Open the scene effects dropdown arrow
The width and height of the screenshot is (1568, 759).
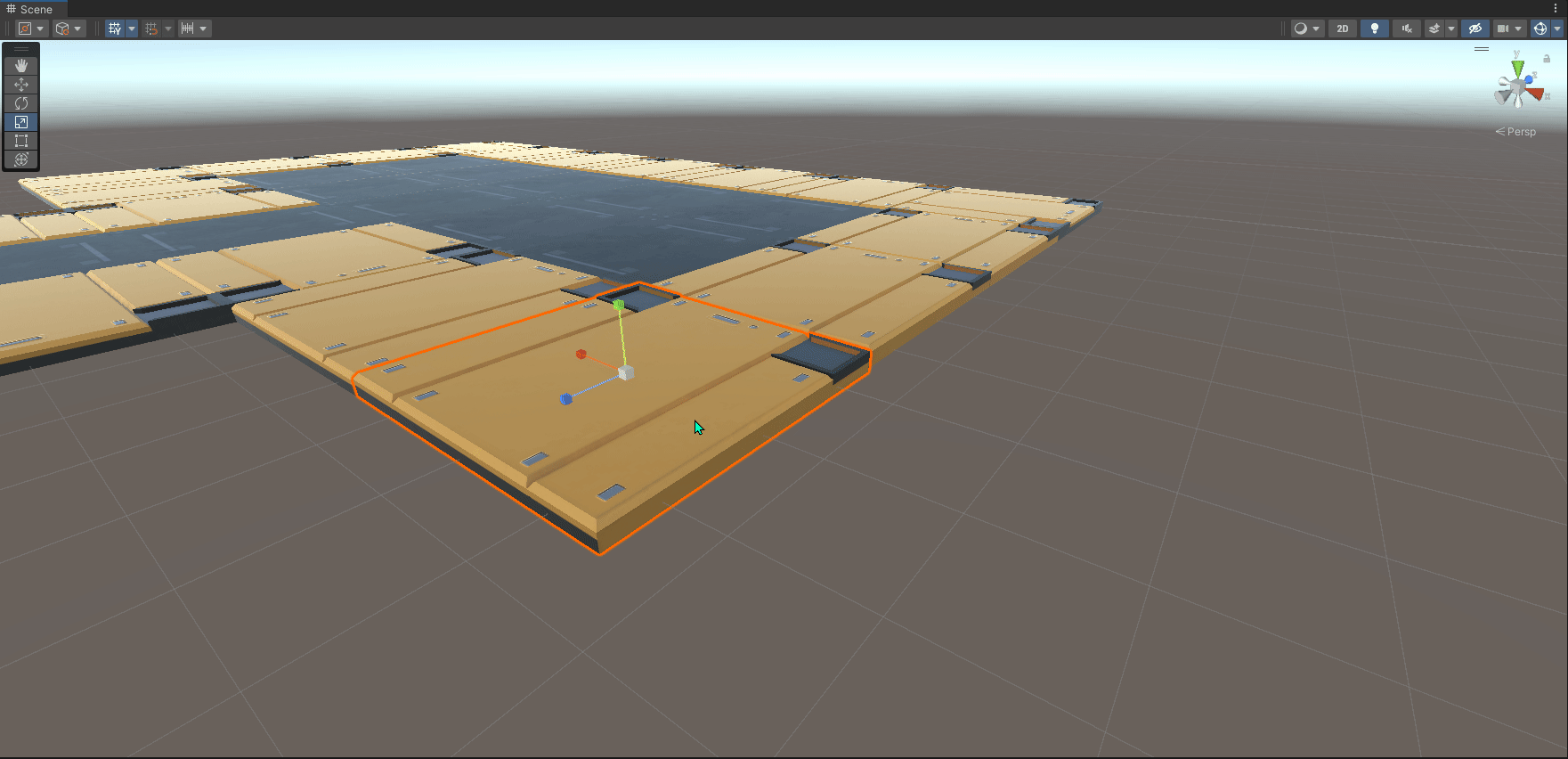tap(1451, 29)
